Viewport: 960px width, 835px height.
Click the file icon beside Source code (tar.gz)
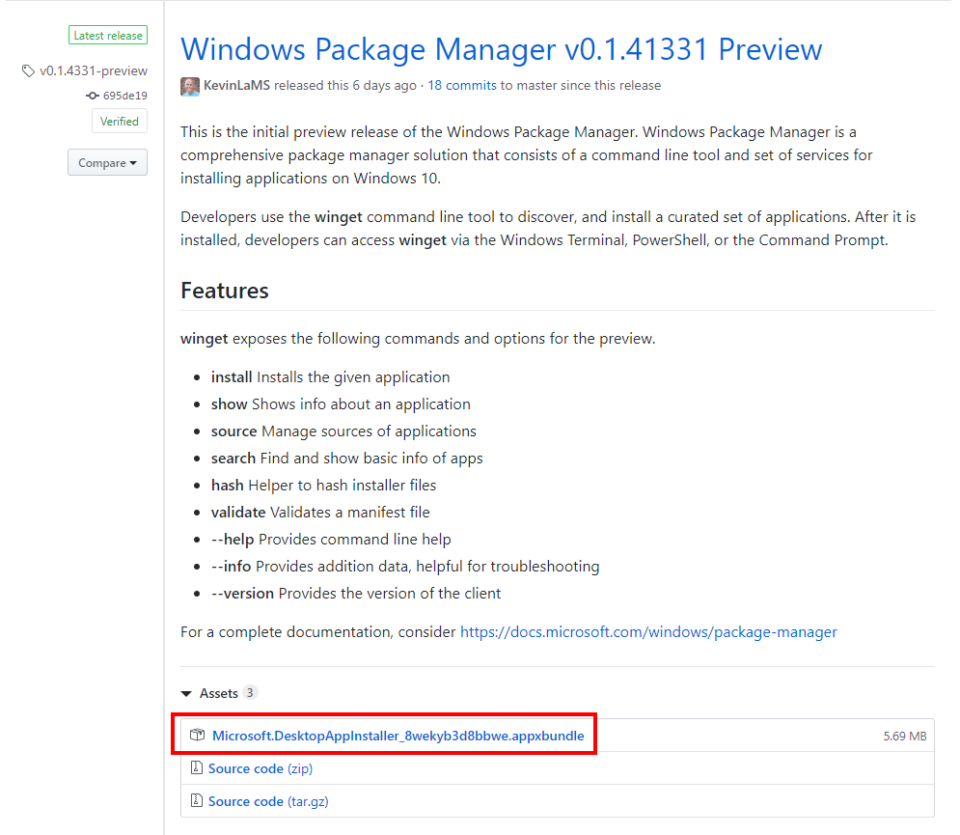tap(196, 800)
